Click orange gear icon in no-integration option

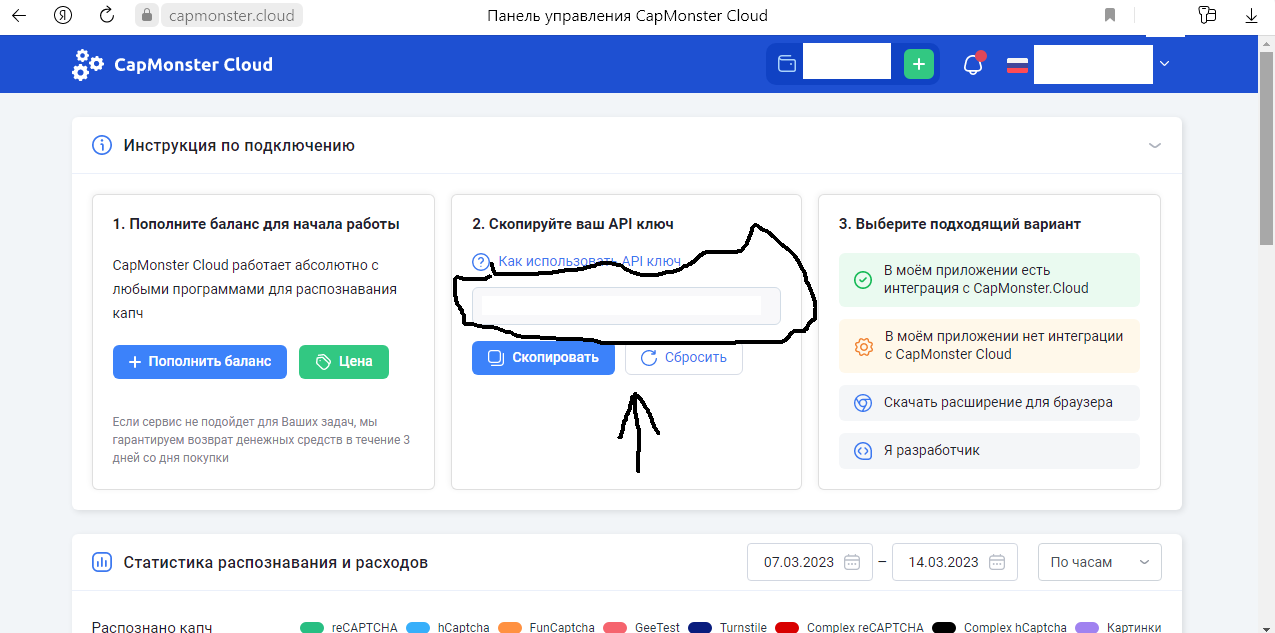pyautogui.click(x=862, y=346)
